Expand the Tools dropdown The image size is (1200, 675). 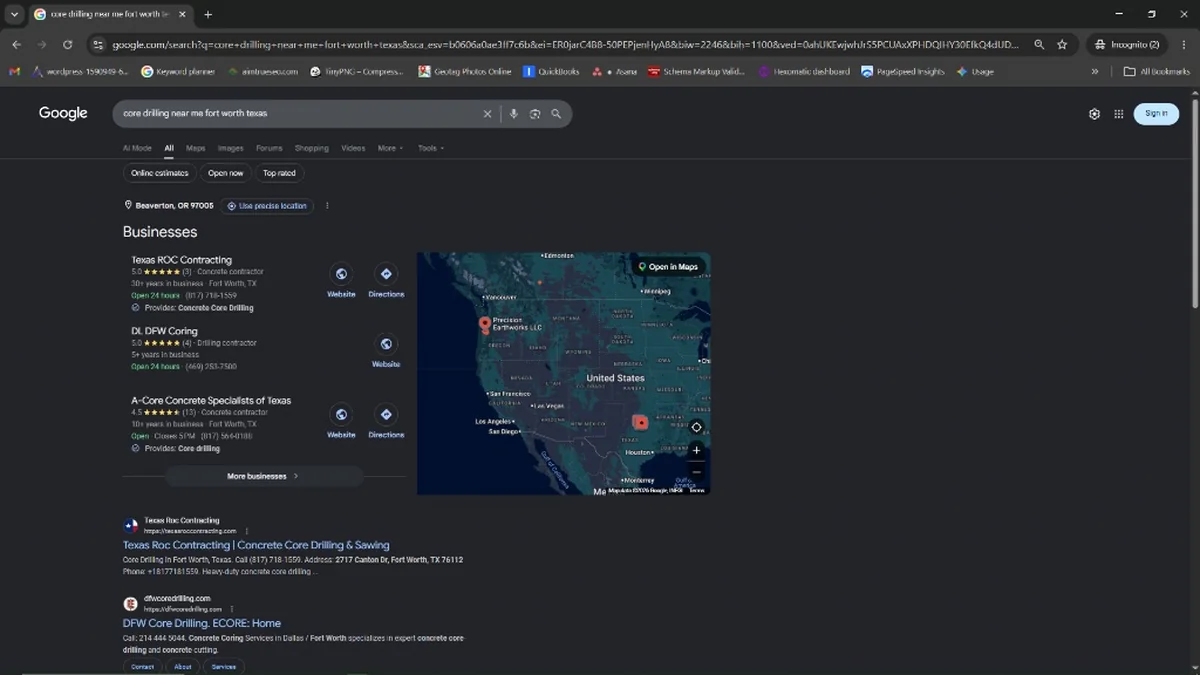pyautogui.click(x=431, y=148)
